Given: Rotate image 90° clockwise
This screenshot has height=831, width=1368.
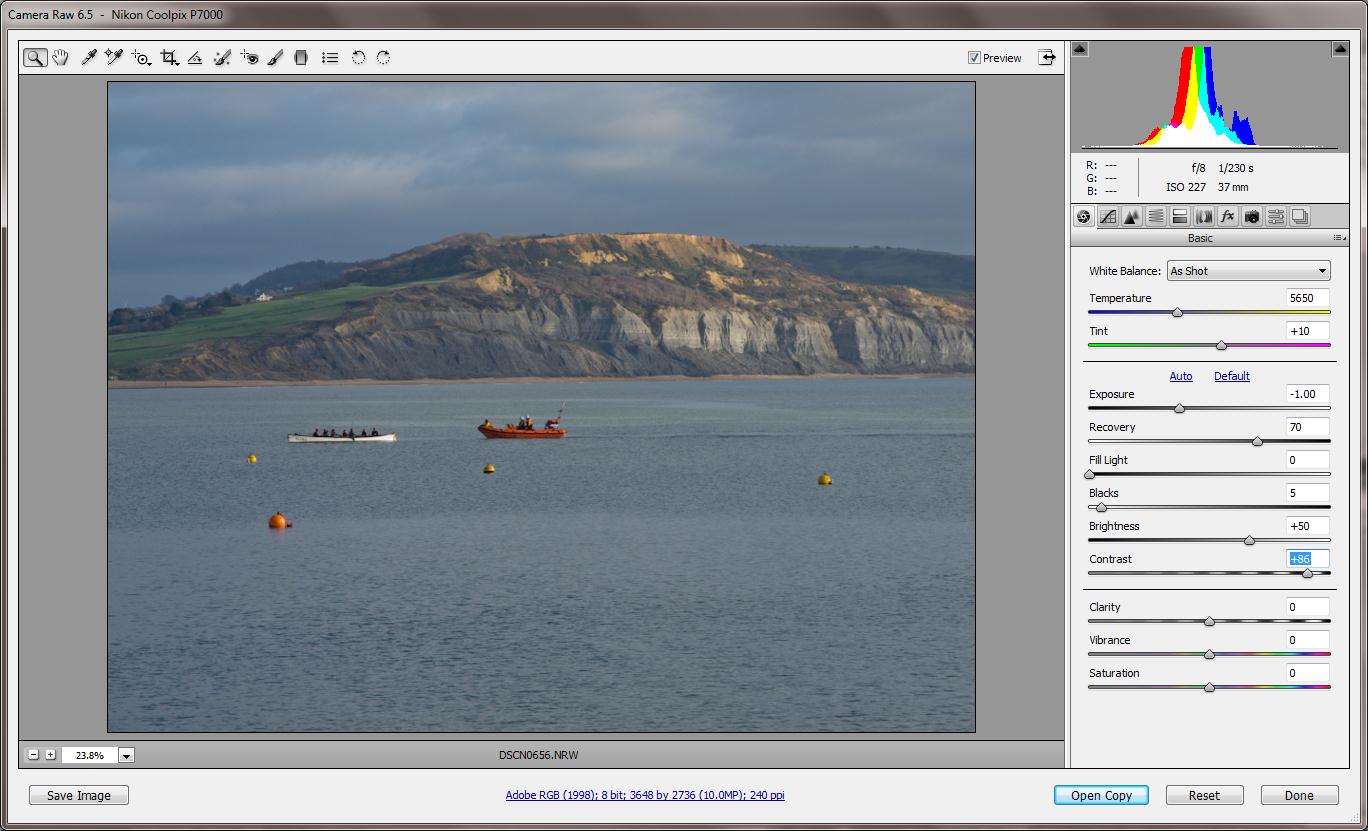Looking at the screenshot, I should 383,58.
